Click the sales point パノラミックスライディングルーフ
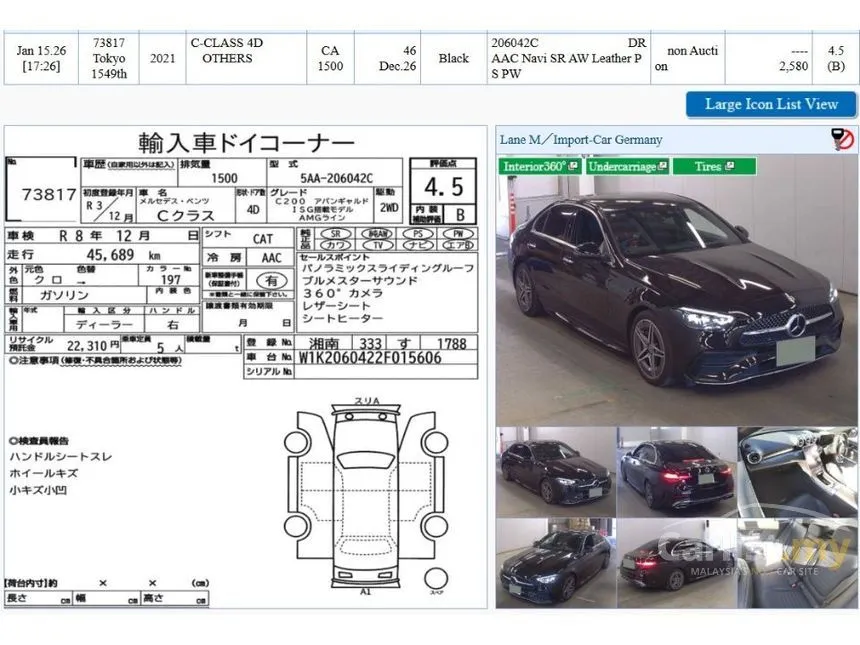 pyautogui.click(x=388, y=268)
